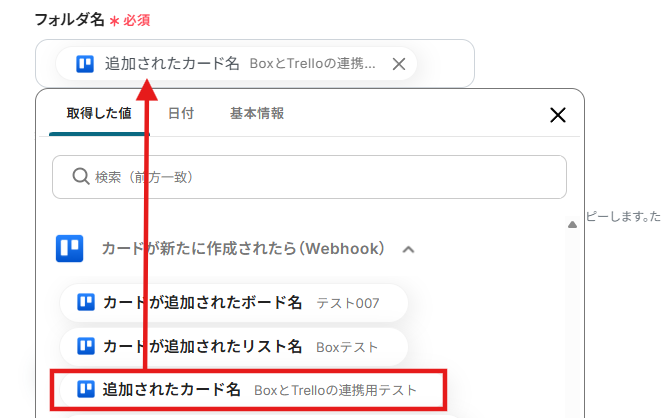Remove the 追加されたカード名 chip from folder name field
The image size is (663, 418).
[x=399, y=64]
